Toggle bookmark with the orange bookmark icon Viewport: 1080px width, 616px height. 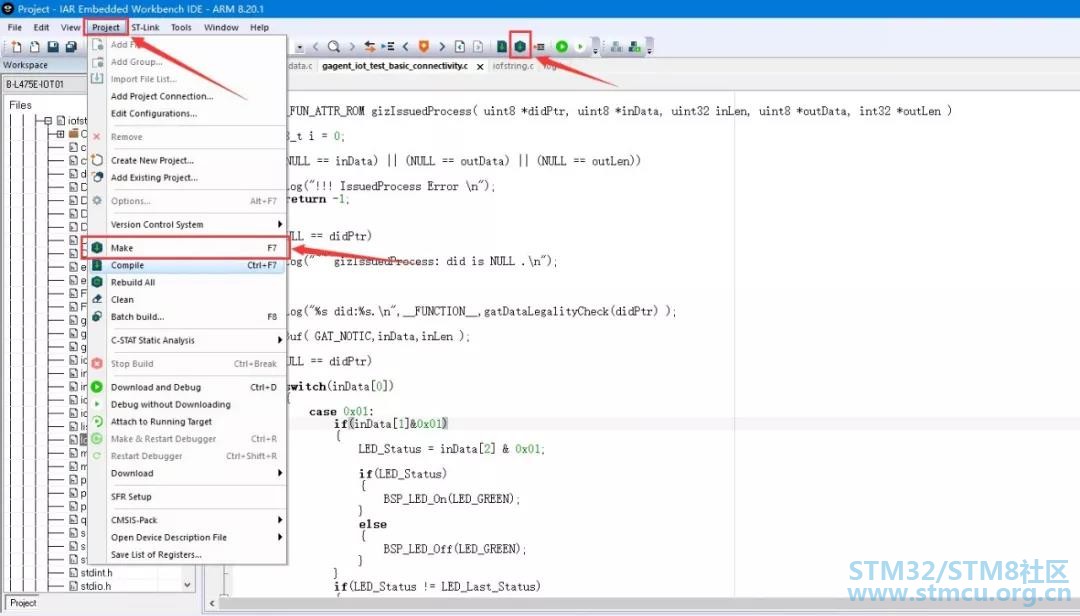424,47
